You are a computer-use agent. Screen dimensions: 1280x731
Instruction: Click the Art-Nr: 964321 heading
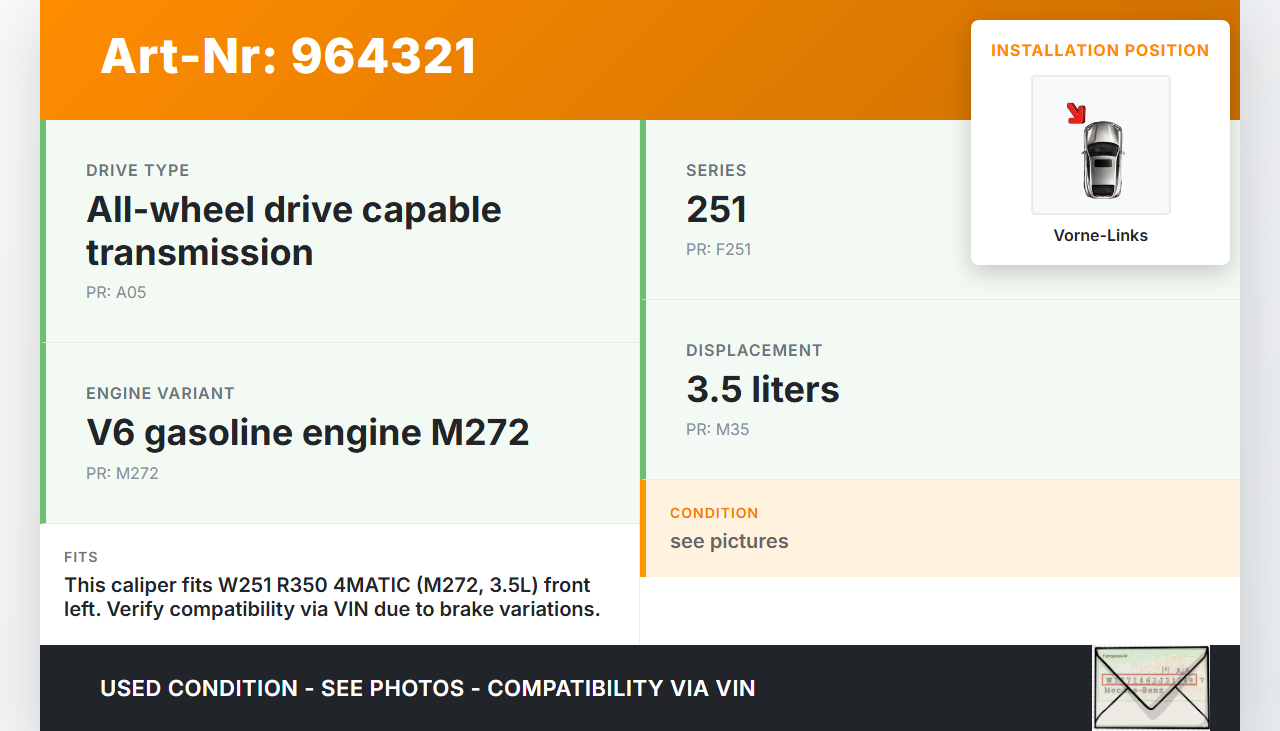pyautogui.click(x=288, y=56)
